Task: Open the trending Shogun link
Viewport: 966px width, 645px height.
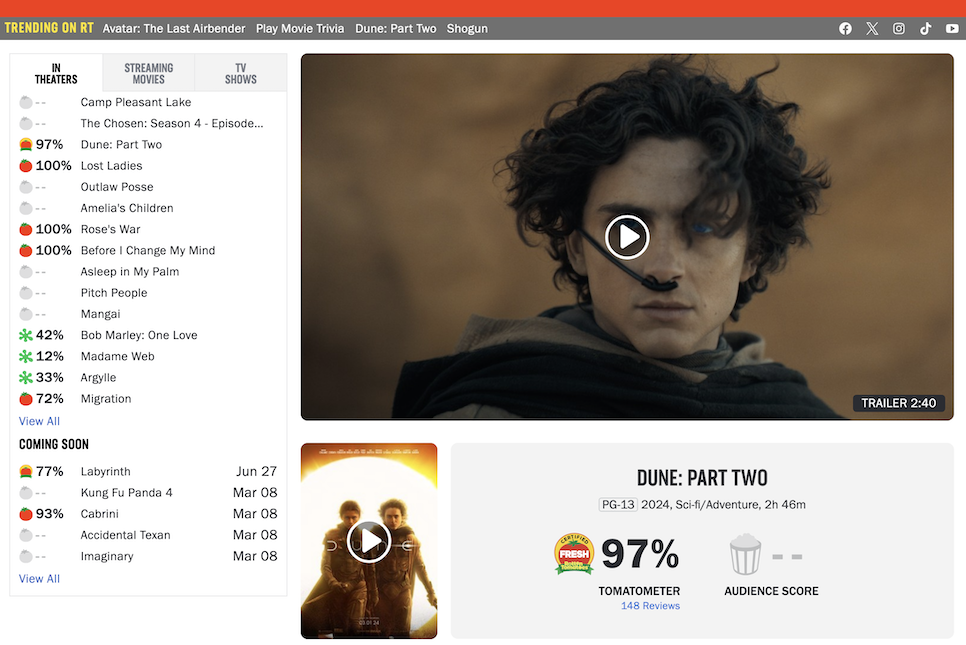Action: pyautogui.click(x=467, y=28)
